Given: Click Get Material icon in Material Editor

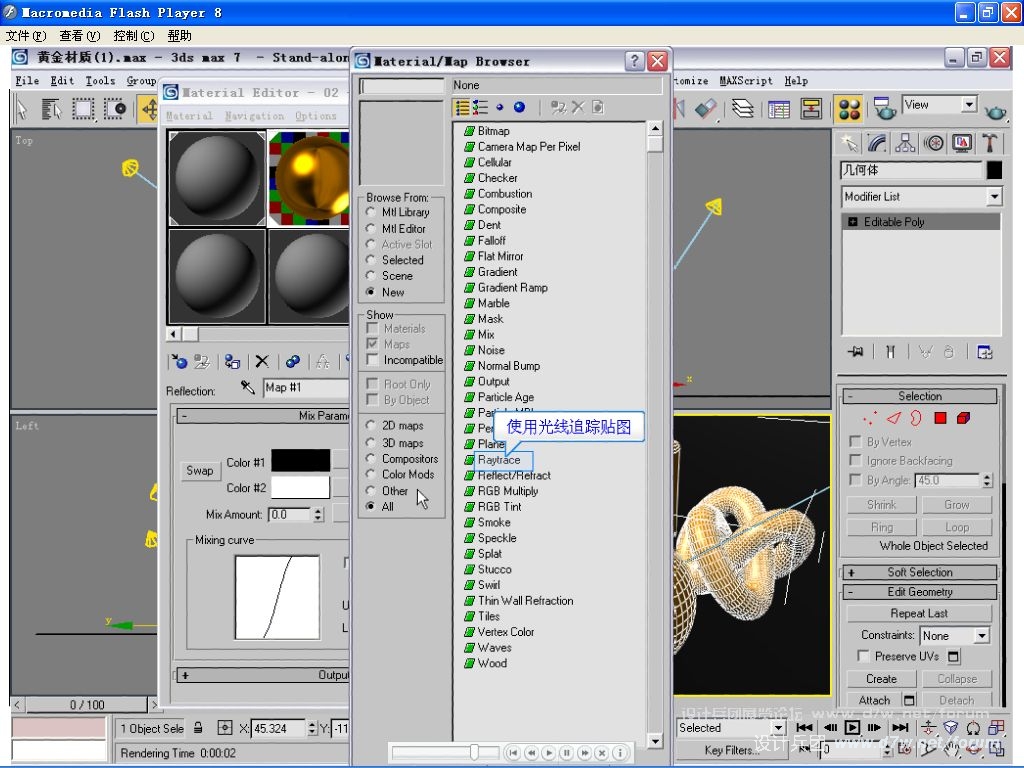Looking at the screenshot, I should 179,362.
